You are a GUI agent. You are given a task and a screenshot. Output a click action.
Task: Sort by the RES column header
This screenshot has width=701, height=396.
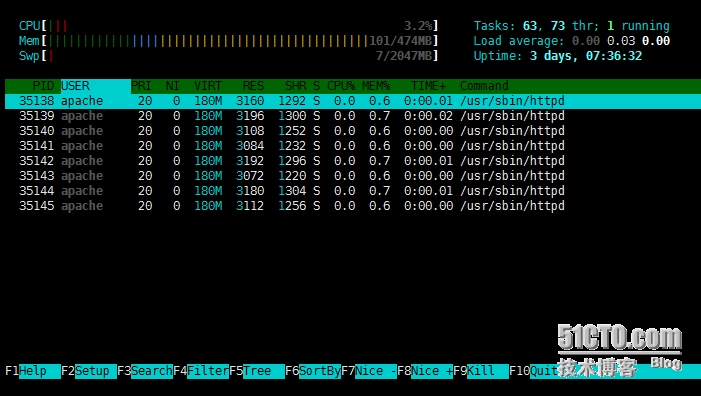[253, 86]
